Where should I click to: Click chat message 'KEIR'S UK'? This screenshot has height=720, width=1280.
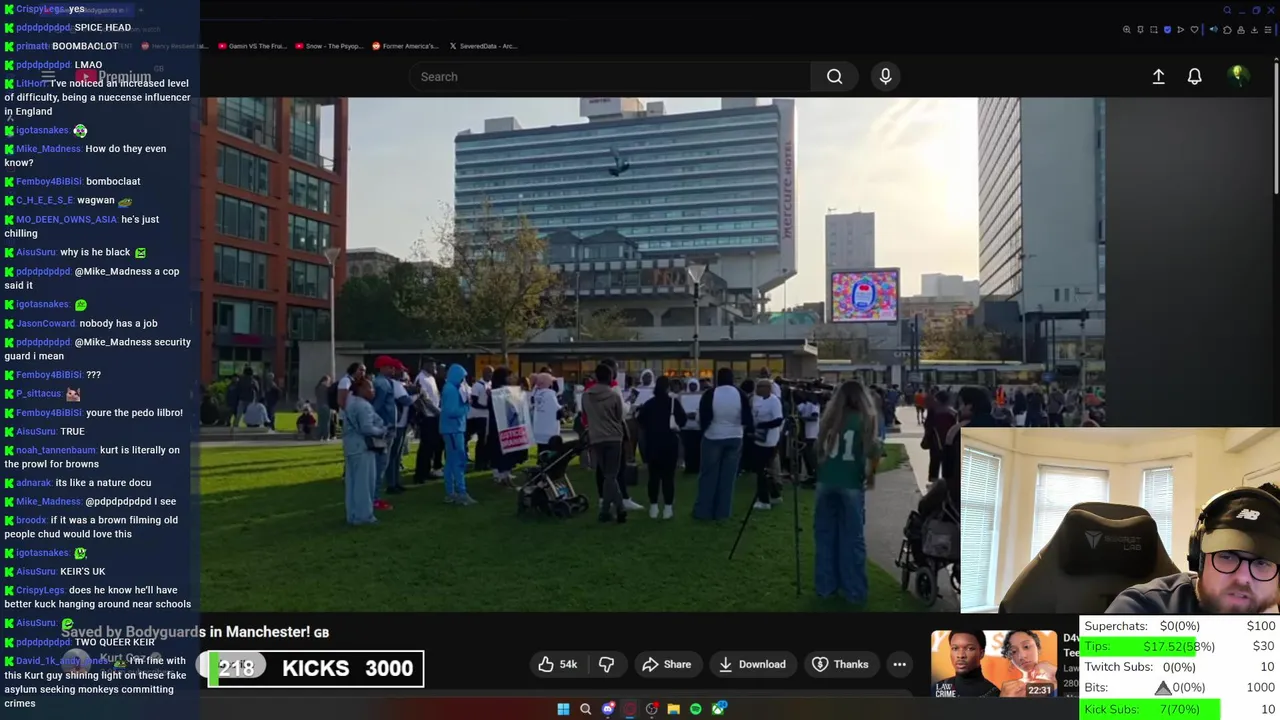tap(82, 572)
